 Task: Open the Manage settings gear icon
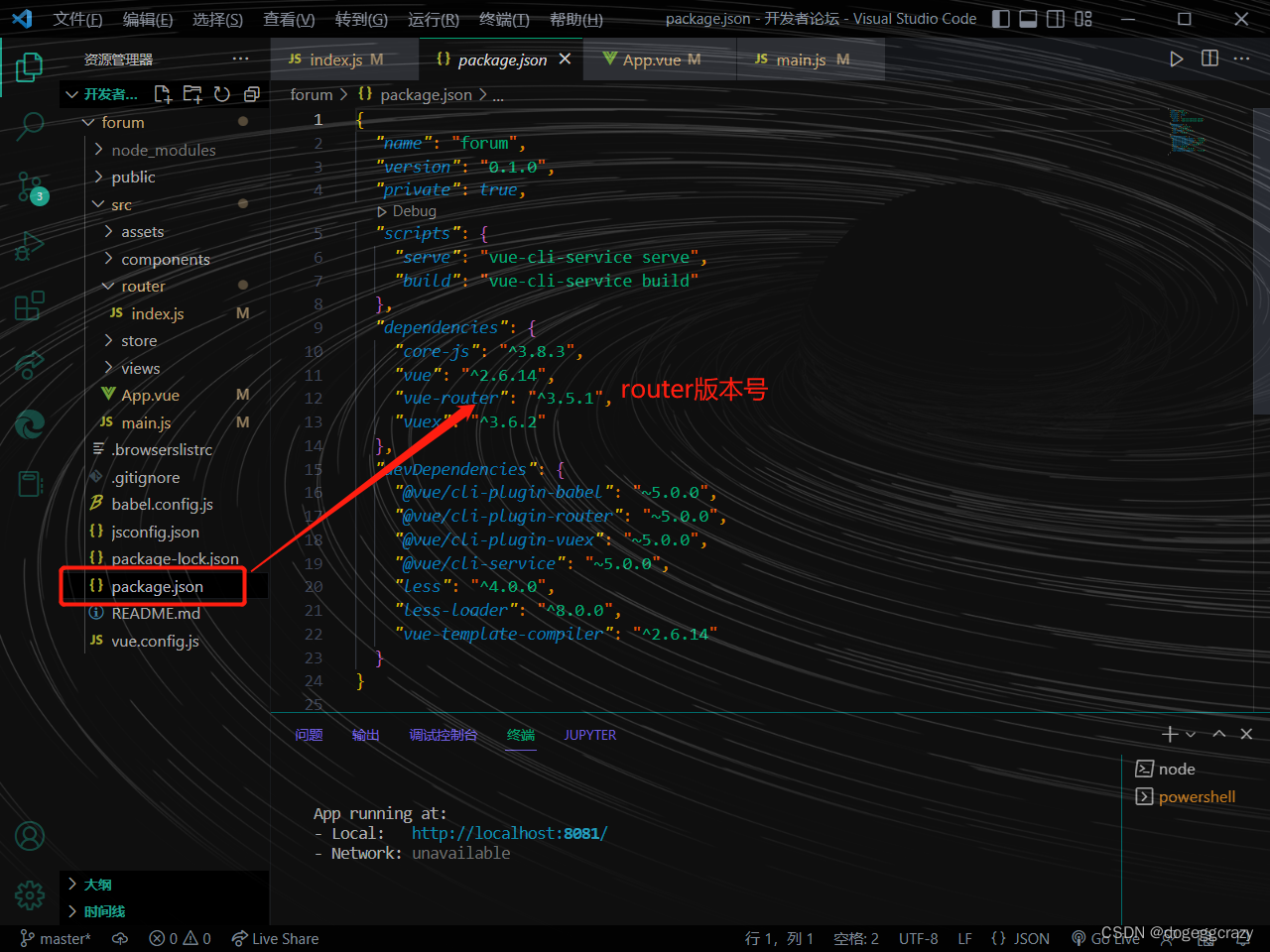29,895
